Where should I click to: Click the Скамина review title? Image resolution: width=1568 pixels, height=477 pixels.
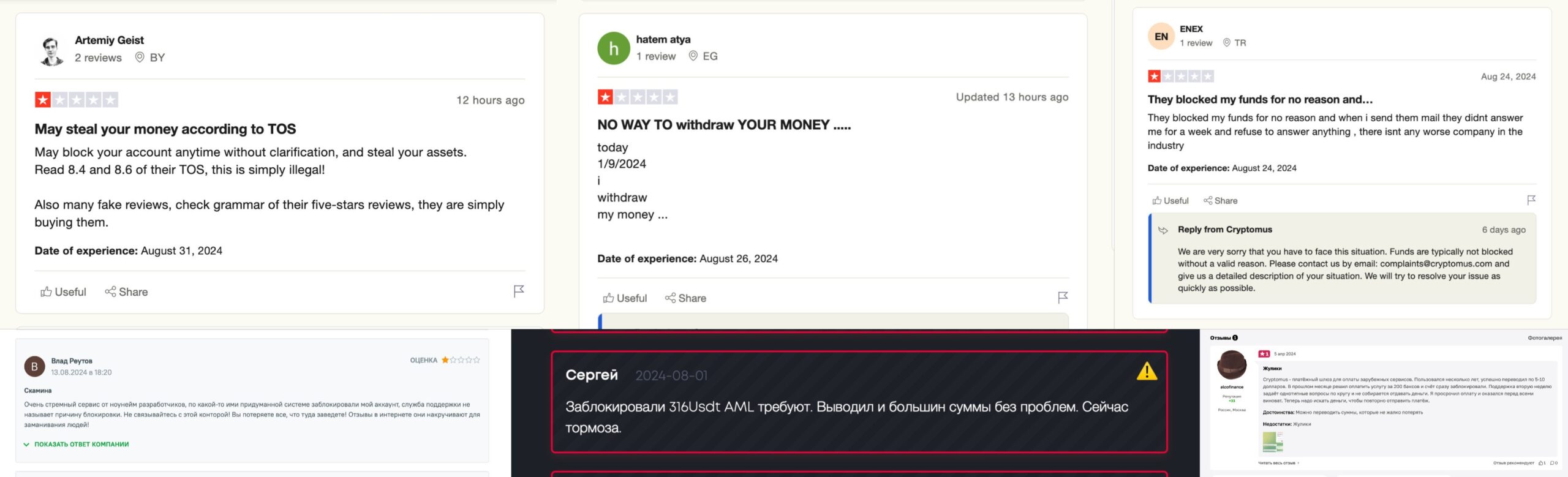pos(38,391)
